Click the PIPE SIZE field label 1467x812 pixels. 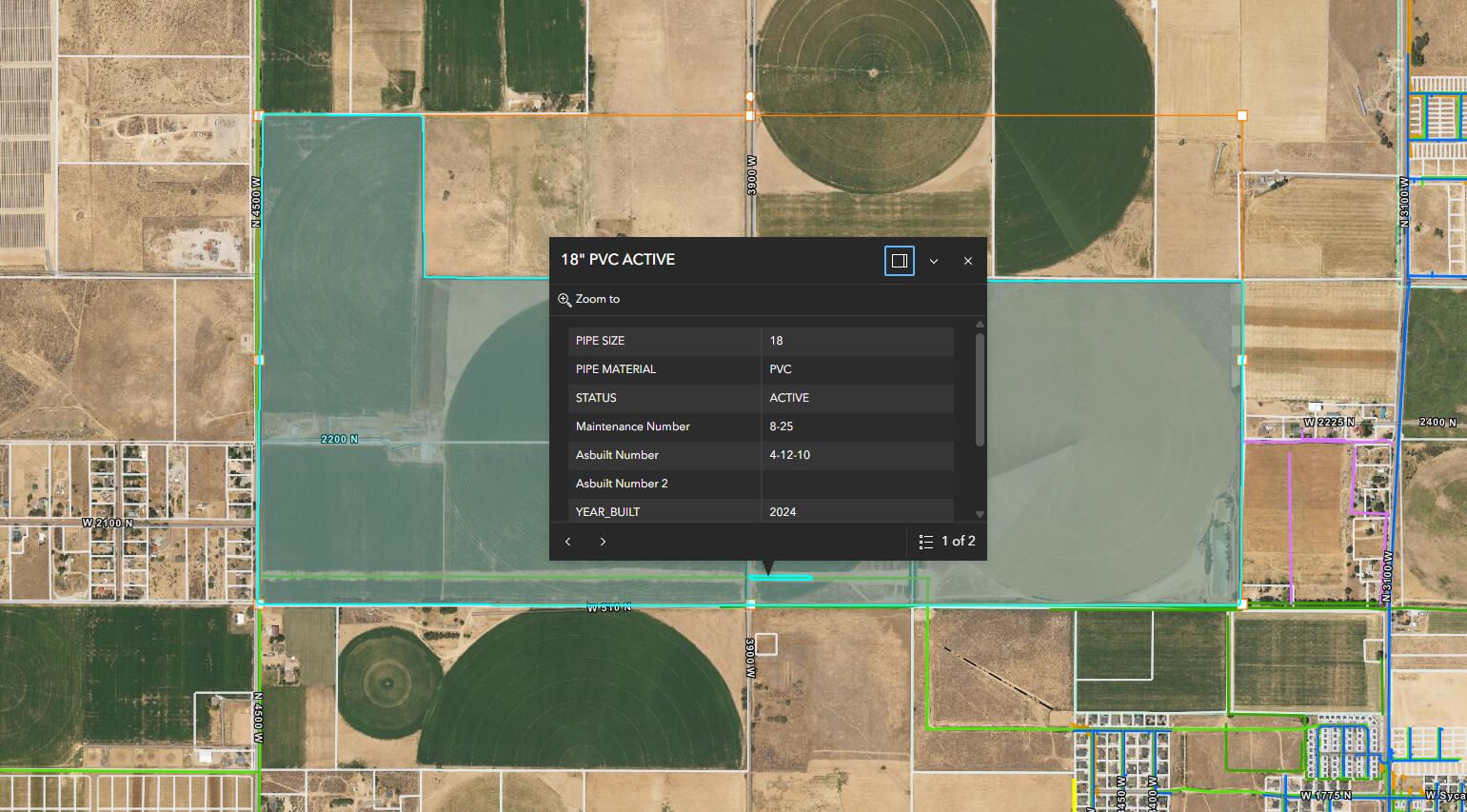pos(600,341)
